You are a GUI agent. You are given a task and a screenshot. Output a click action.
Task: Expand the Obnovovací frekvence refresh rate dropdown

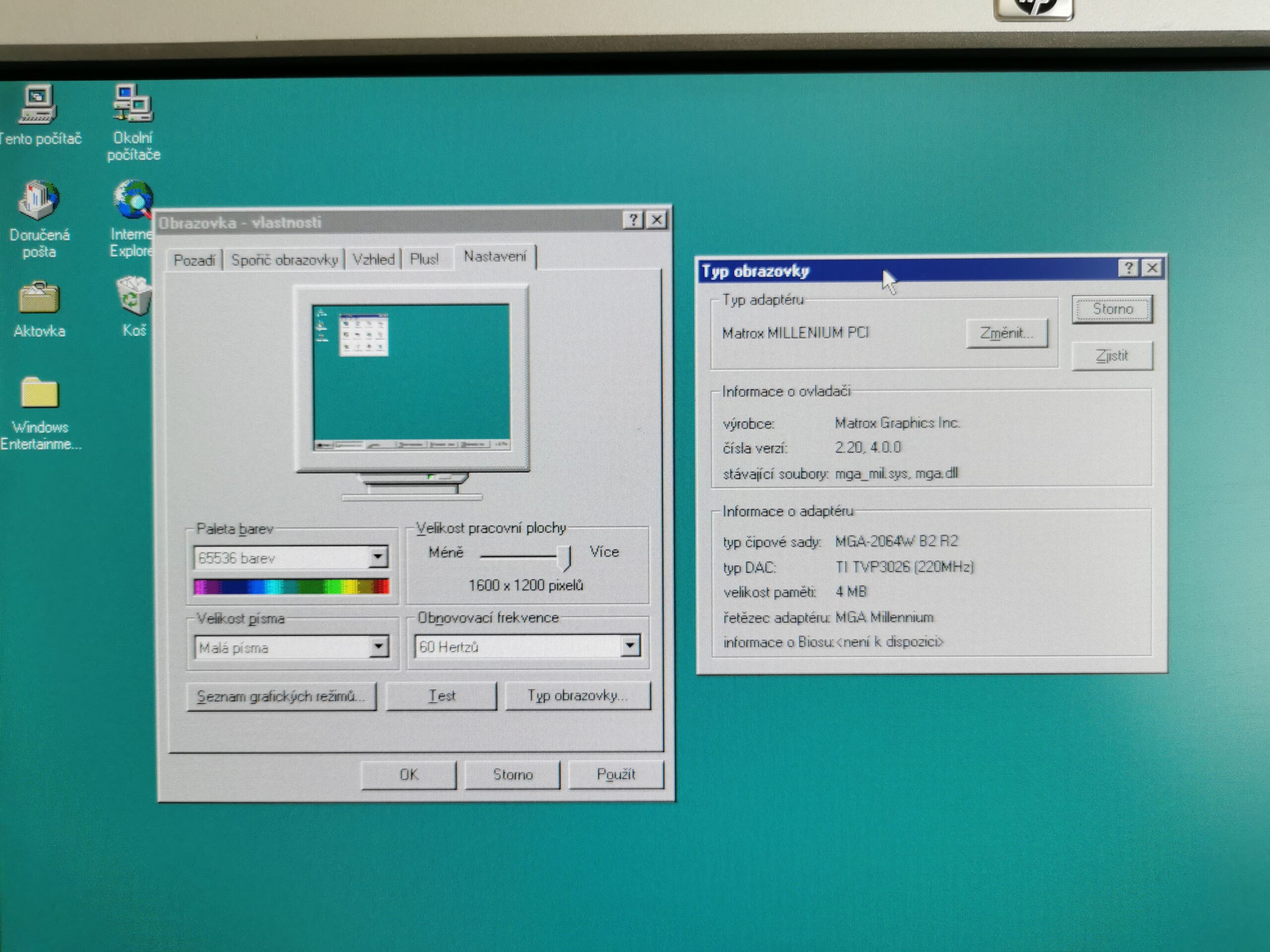pyautogui.click(x=630, y=646)
